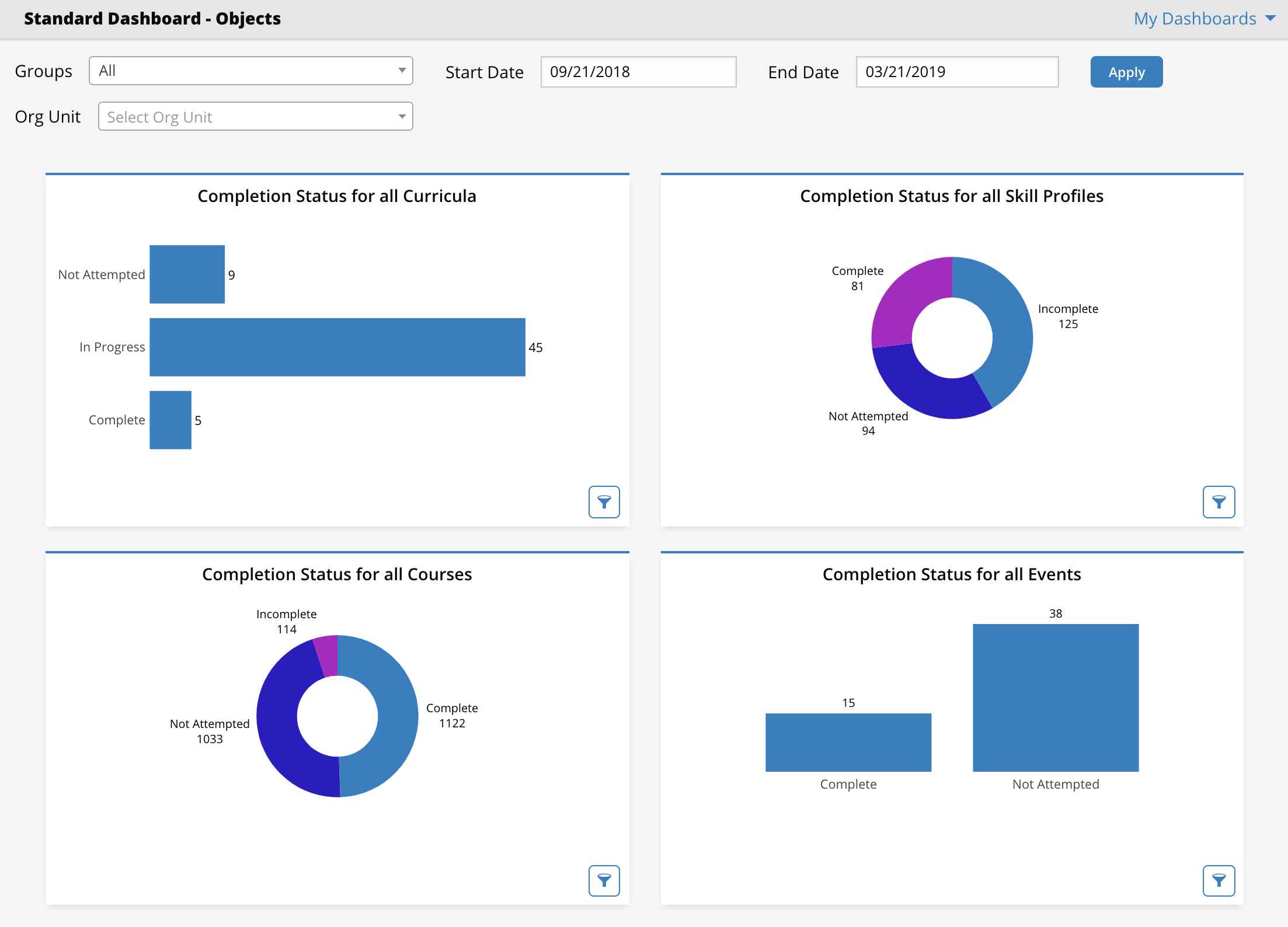Open filter for Skill Profiles chart
This screenshot has width=1288, height=927.
[x=1219, y=501]
